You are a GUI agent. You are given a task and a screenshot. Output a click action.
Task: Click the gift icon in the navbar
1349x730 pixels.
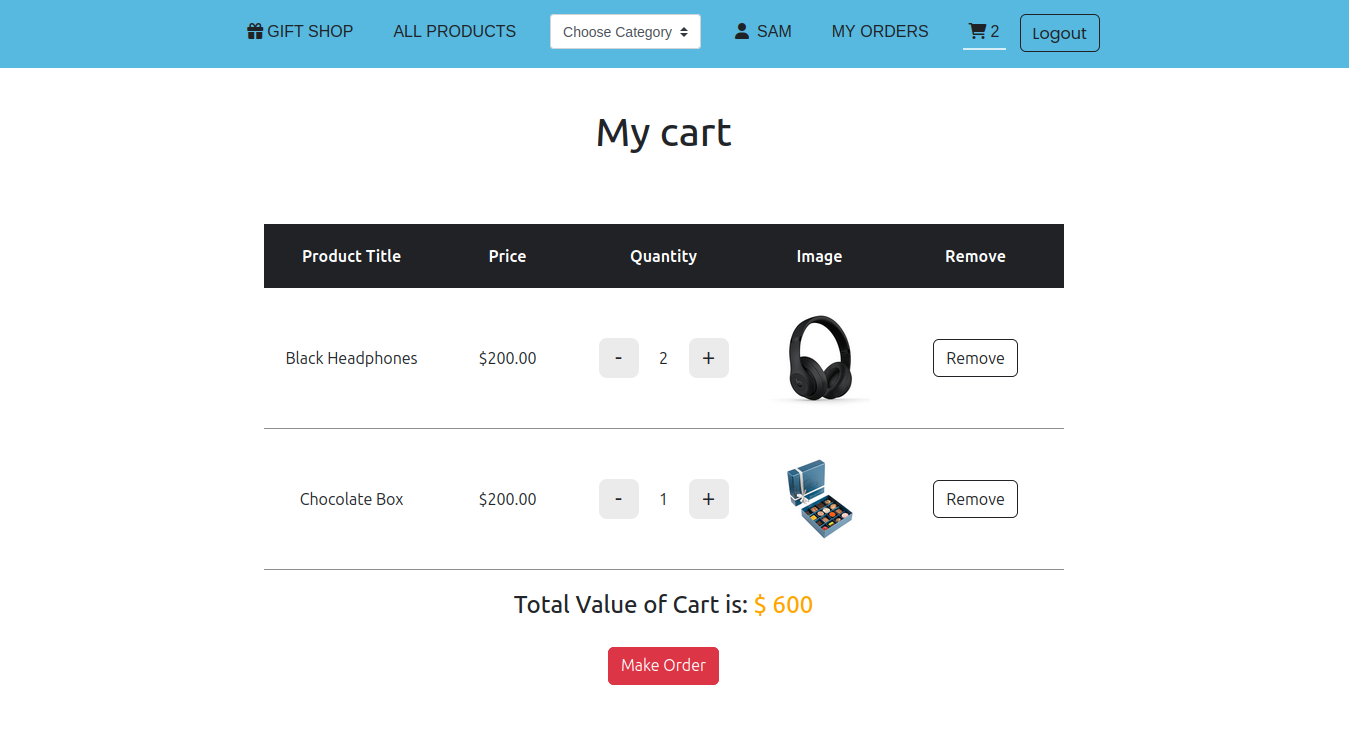click(x=255, y=31)
